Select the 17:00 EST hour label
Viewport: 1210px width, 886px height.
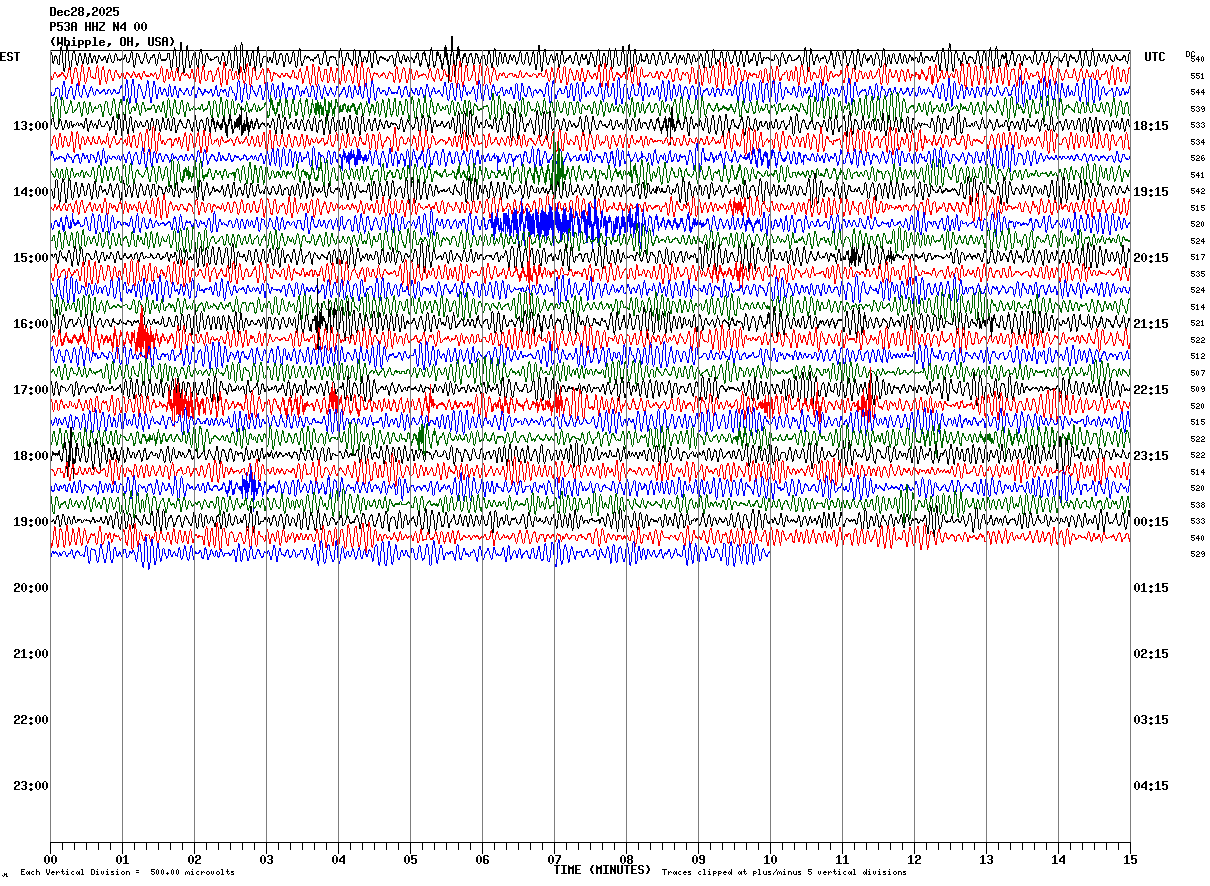(31, 390)
